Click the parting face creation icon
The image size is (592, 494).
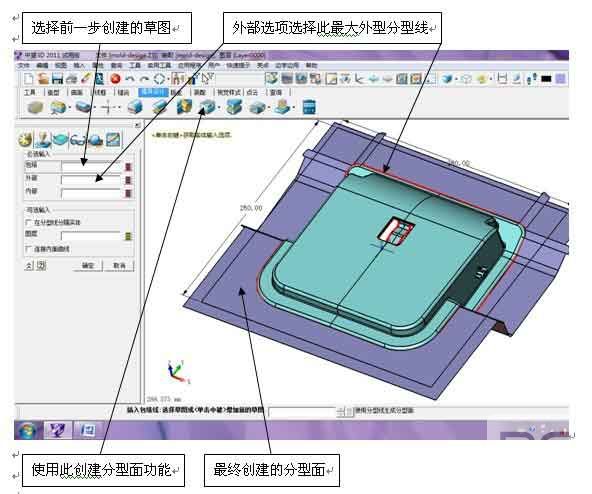[x=207, y=107]
